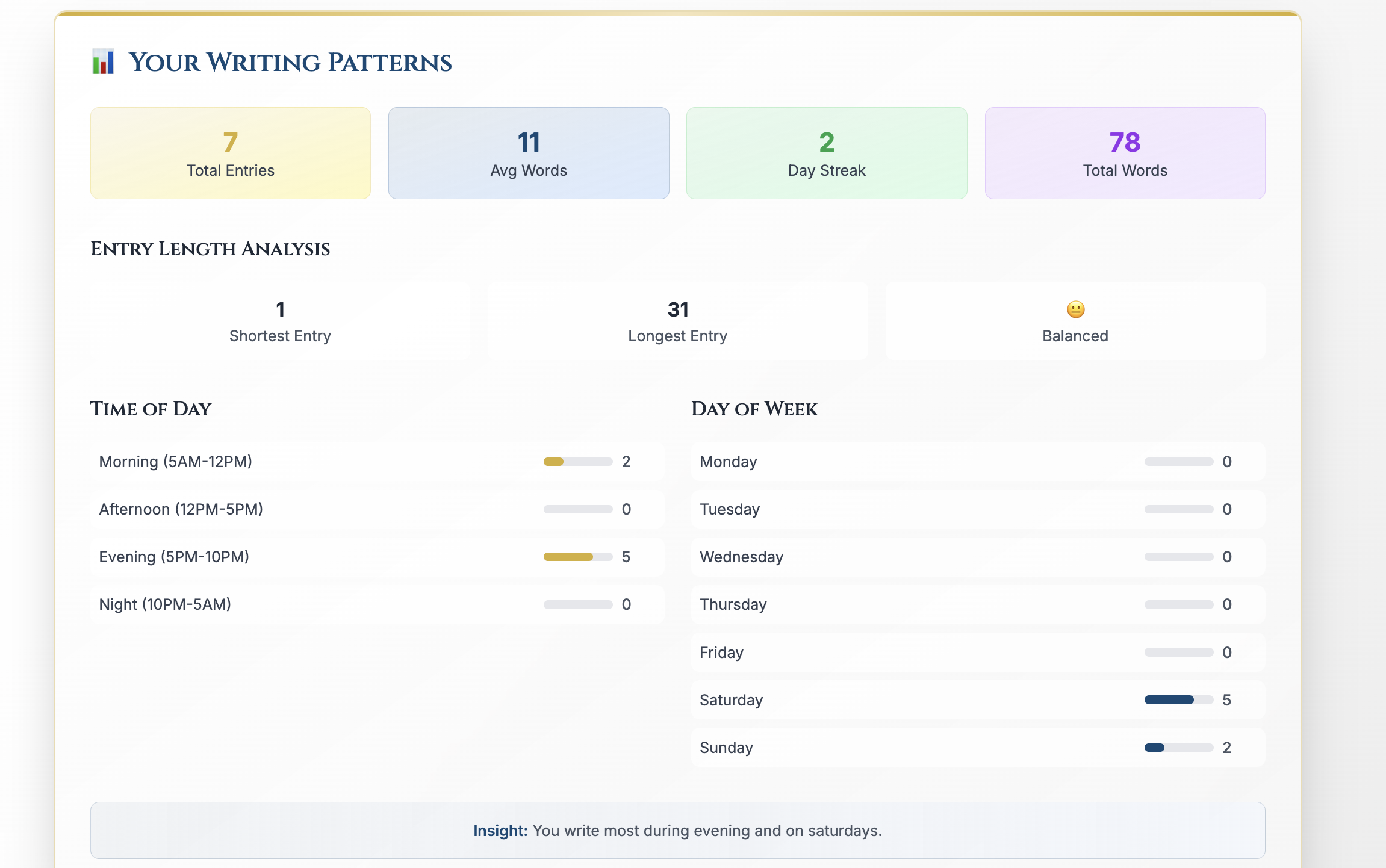Select the Avg Words stat card
This screenshot has width=1386, height=868.
[x=529, y=153]
